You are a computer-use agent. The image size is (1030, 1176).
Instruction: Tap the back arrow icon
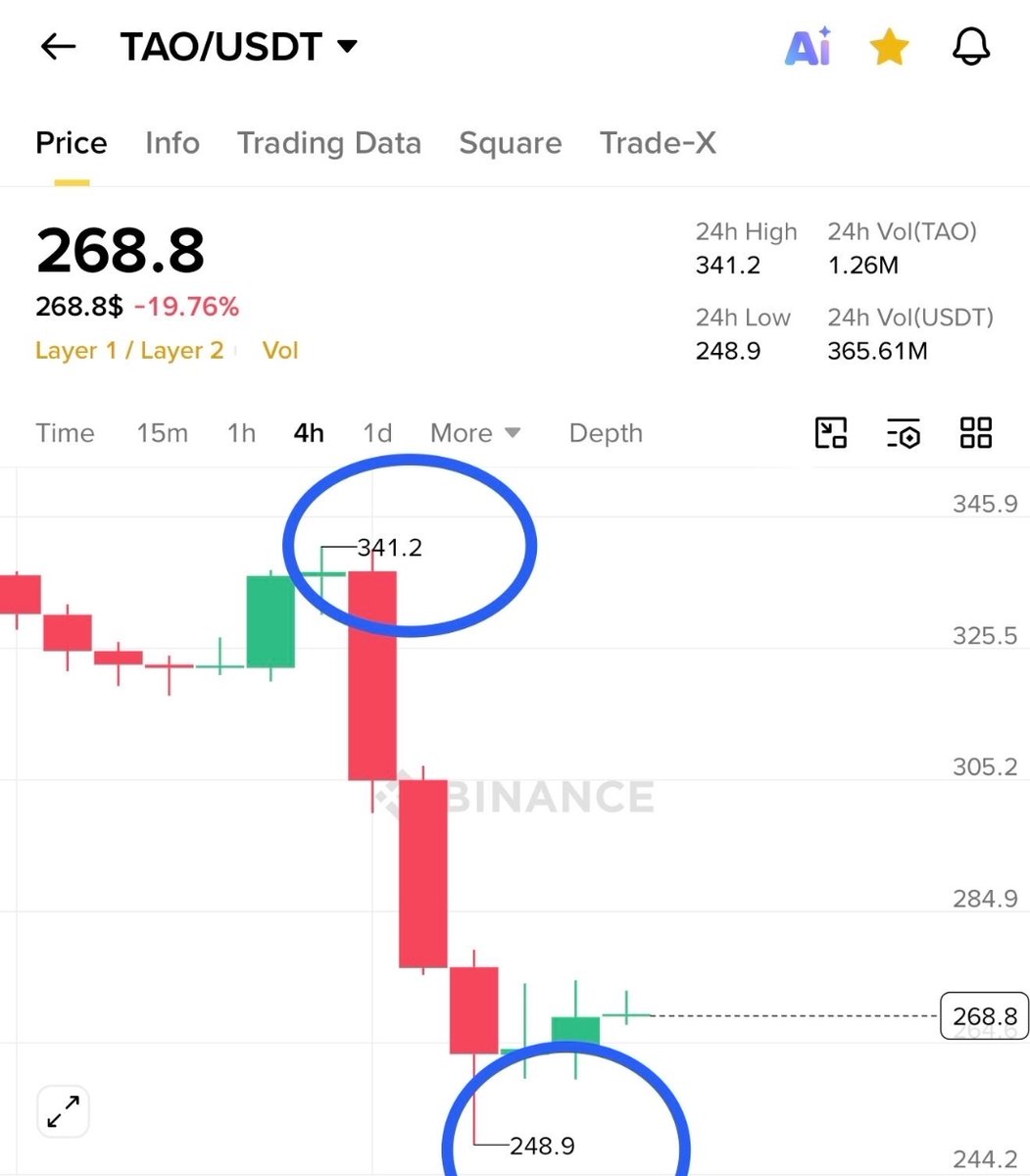click(58, 47)
